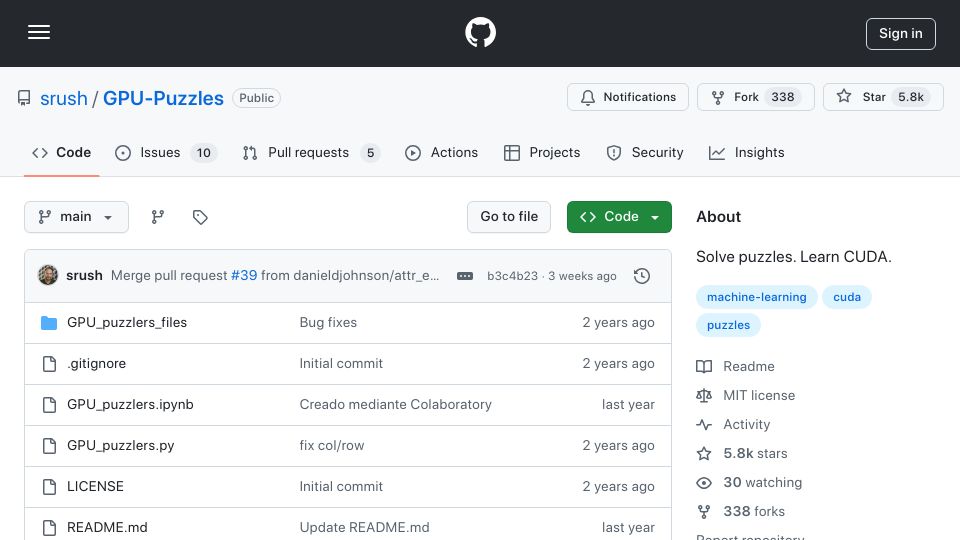Click the Public visibility label
This screenshot has width=960, height=540.
click(x=257, y=98)
